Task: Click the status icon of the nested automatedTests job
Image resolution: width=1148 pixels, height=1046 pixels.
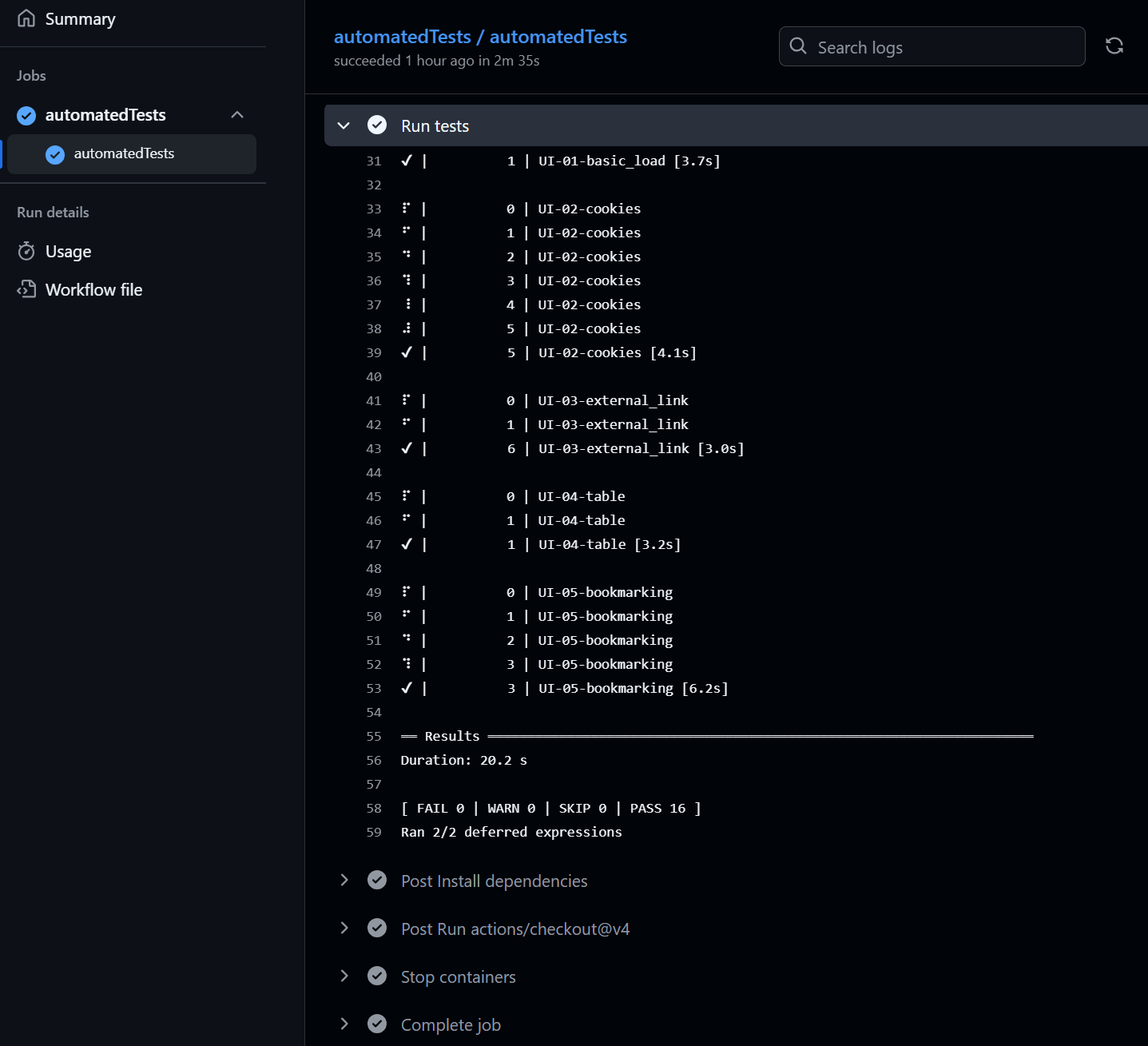Action: [x=55, y=153]
